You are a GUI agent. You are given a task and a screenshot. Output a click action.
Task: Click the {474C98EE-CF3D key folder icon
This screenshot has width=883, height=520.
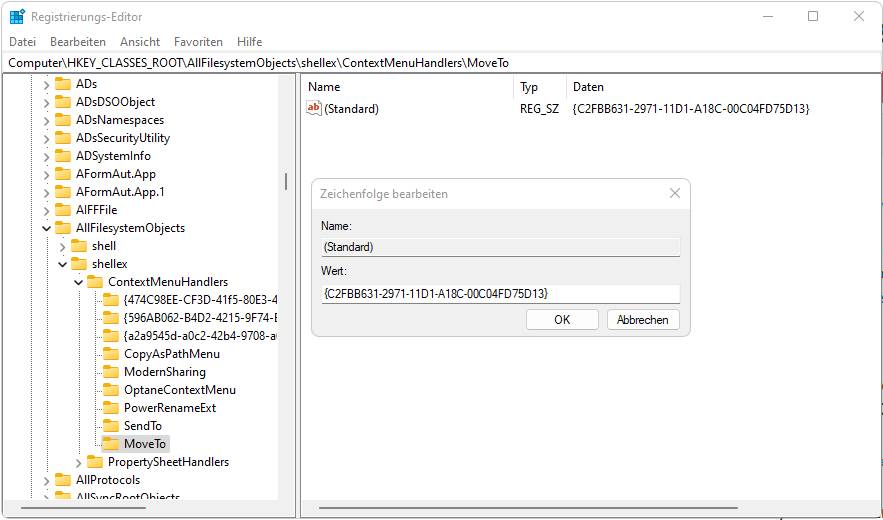pos(111,300)
